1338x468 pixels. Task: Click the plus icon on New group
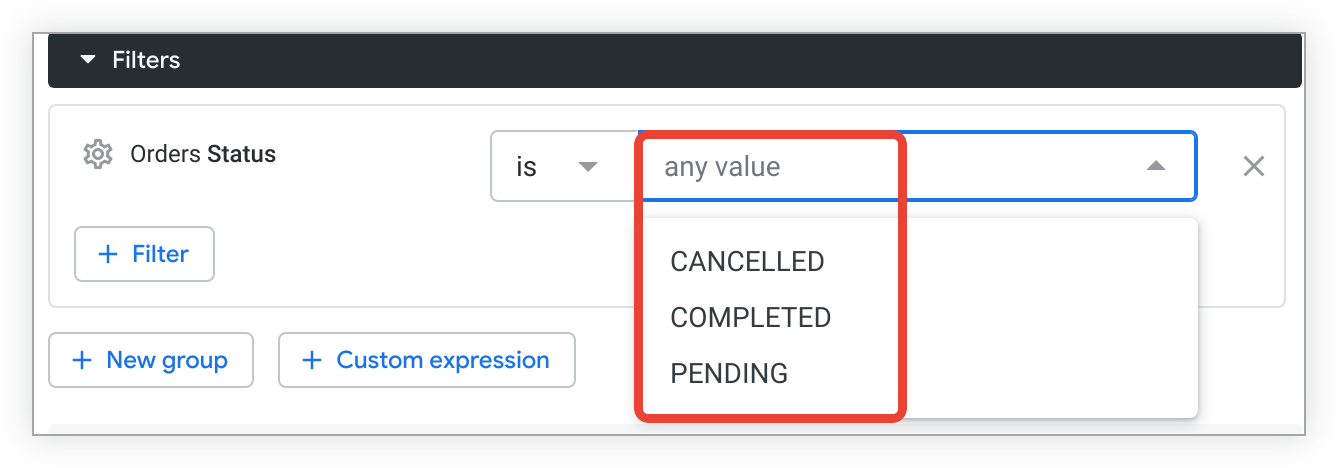(82, 360)
